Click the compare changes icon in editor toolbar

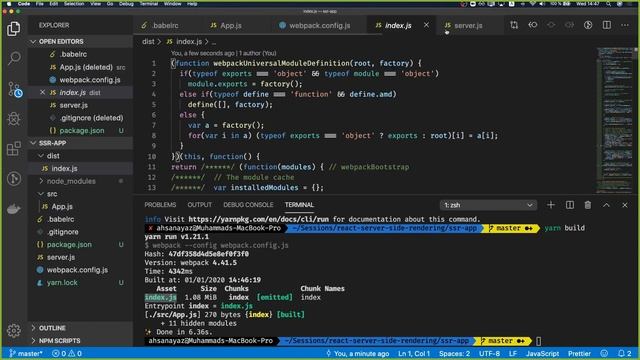pos(514,25)
